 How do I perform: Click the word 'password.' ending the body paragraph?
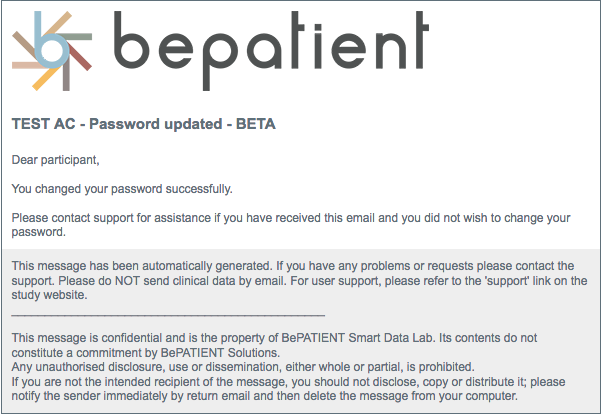click(x=38, y=231)
